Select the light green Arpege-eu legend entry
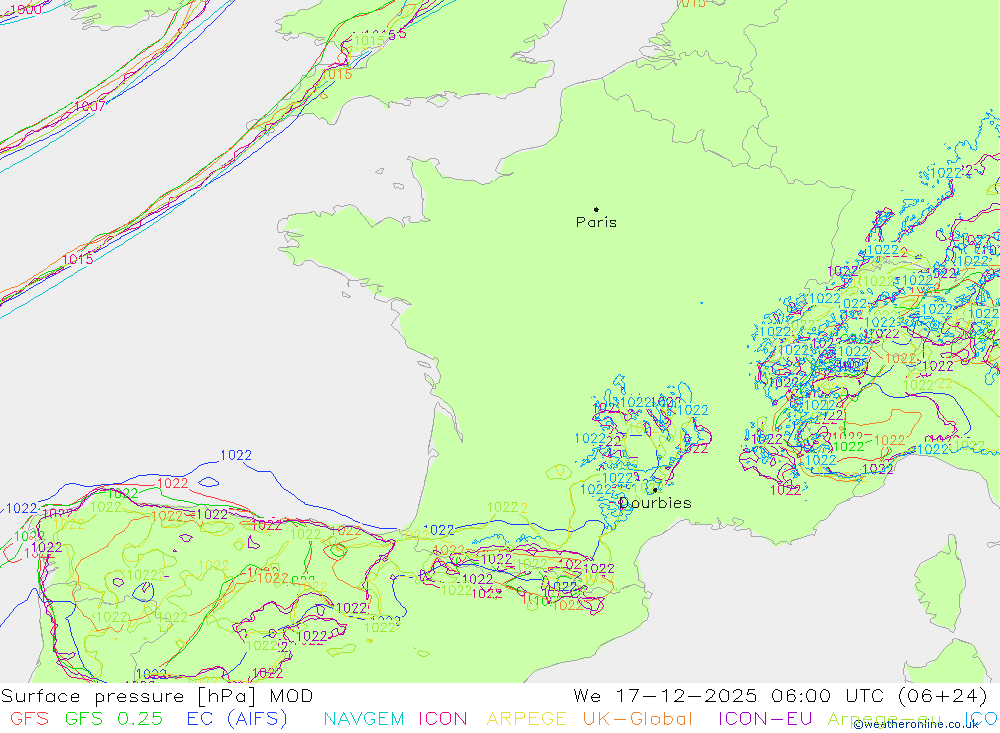Viewport: 1000px width, 733px height. (x=883, y=719)
